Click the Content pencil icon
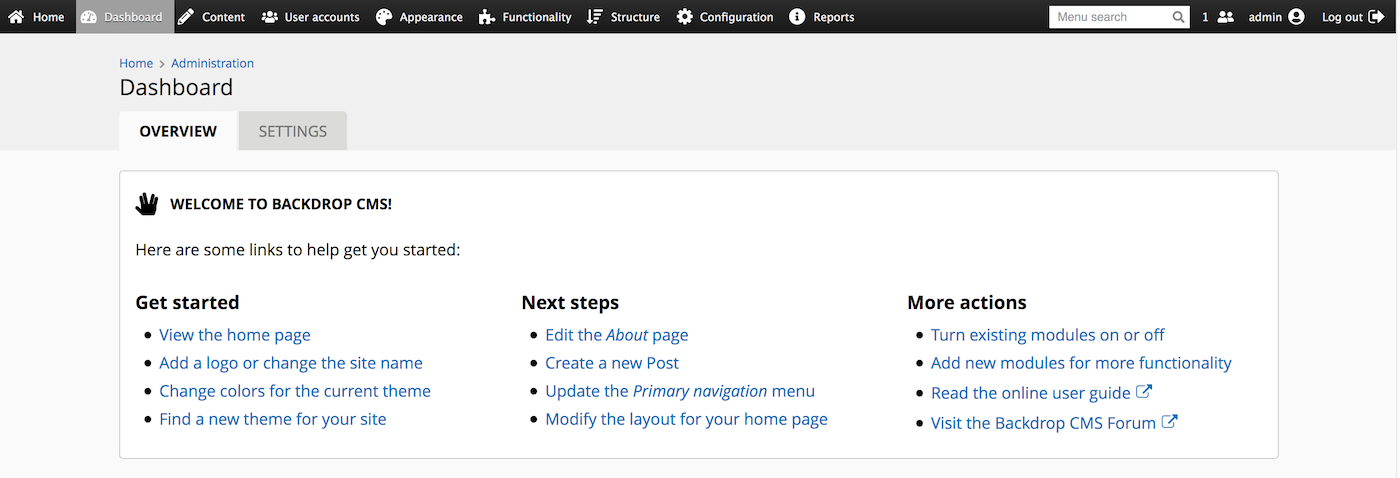The width and height of the screenshot is (1400, 478). tap(186, 17)
